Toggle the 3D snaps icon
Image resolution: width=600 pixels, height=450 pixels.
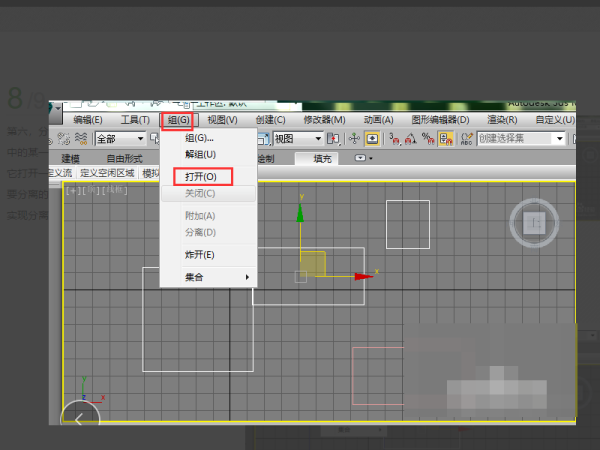[x=394, y=139]
